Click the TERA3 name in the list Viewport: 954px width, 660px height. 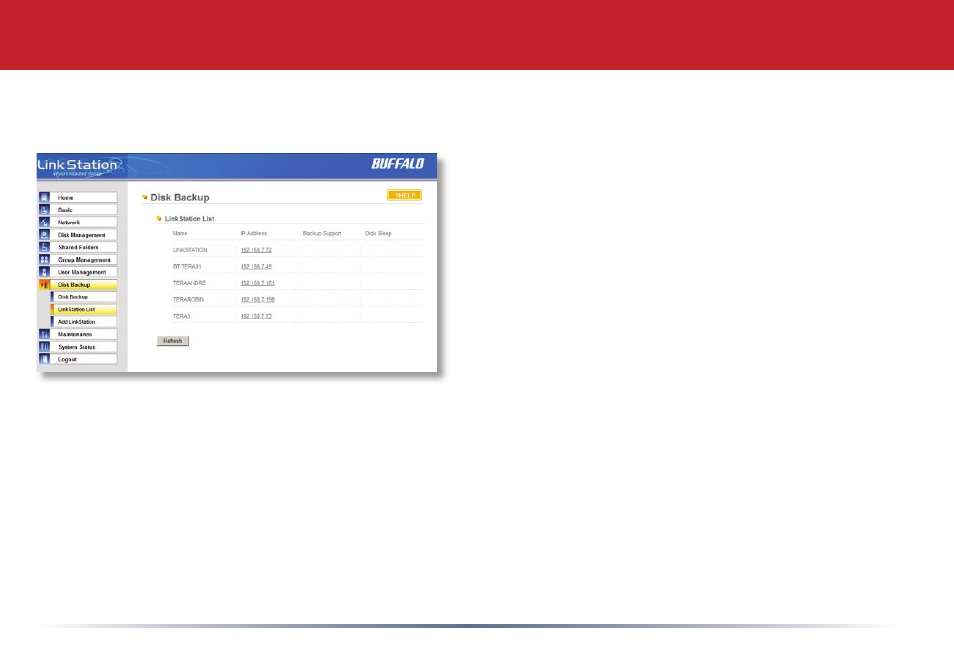[181, 316]
